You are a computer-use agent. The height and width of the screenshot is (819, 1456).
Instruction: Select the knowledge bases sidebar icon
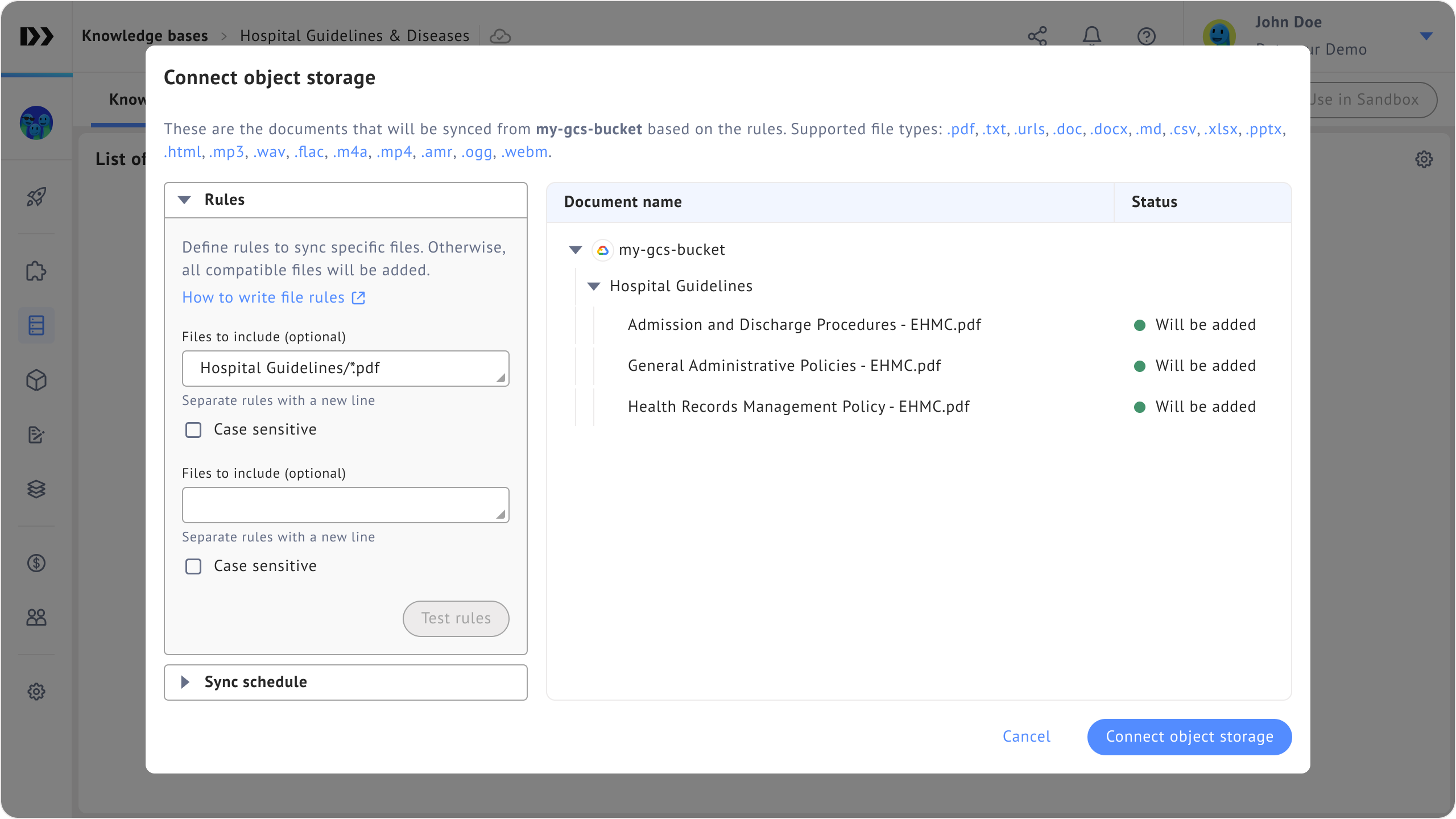[36, 325]
